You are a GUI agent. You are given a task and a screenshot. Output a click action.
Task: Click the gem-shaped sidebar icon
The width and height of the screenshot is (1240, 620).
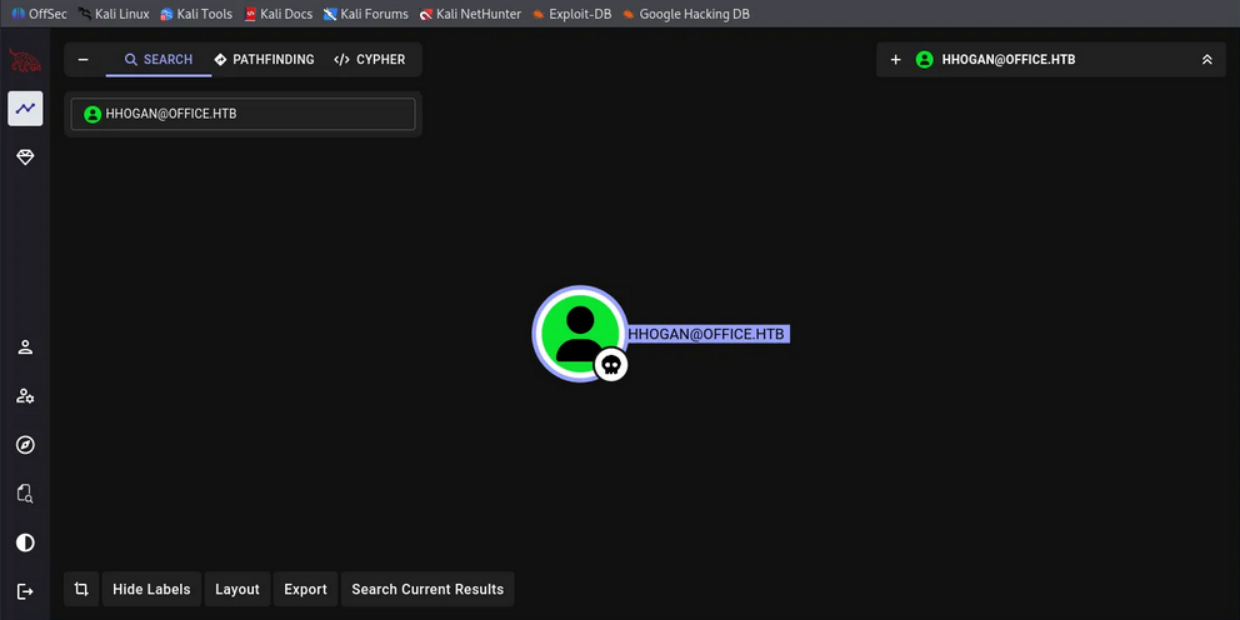25,156
